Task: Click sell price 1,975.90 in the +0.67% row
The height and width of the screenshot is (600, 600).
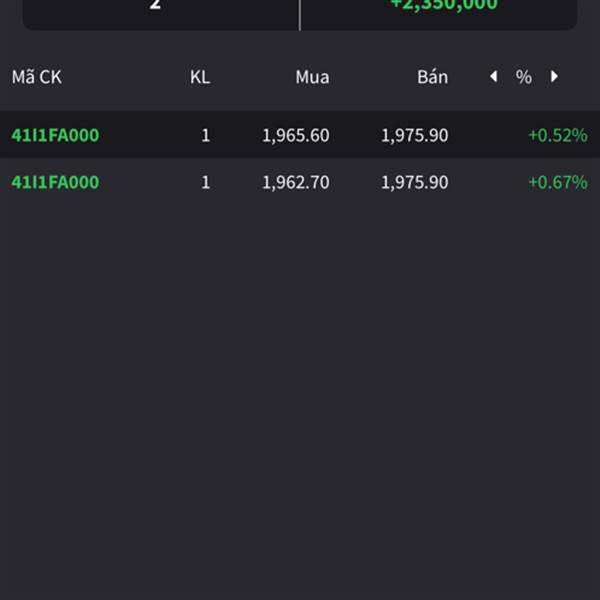Action: point(414,182)
